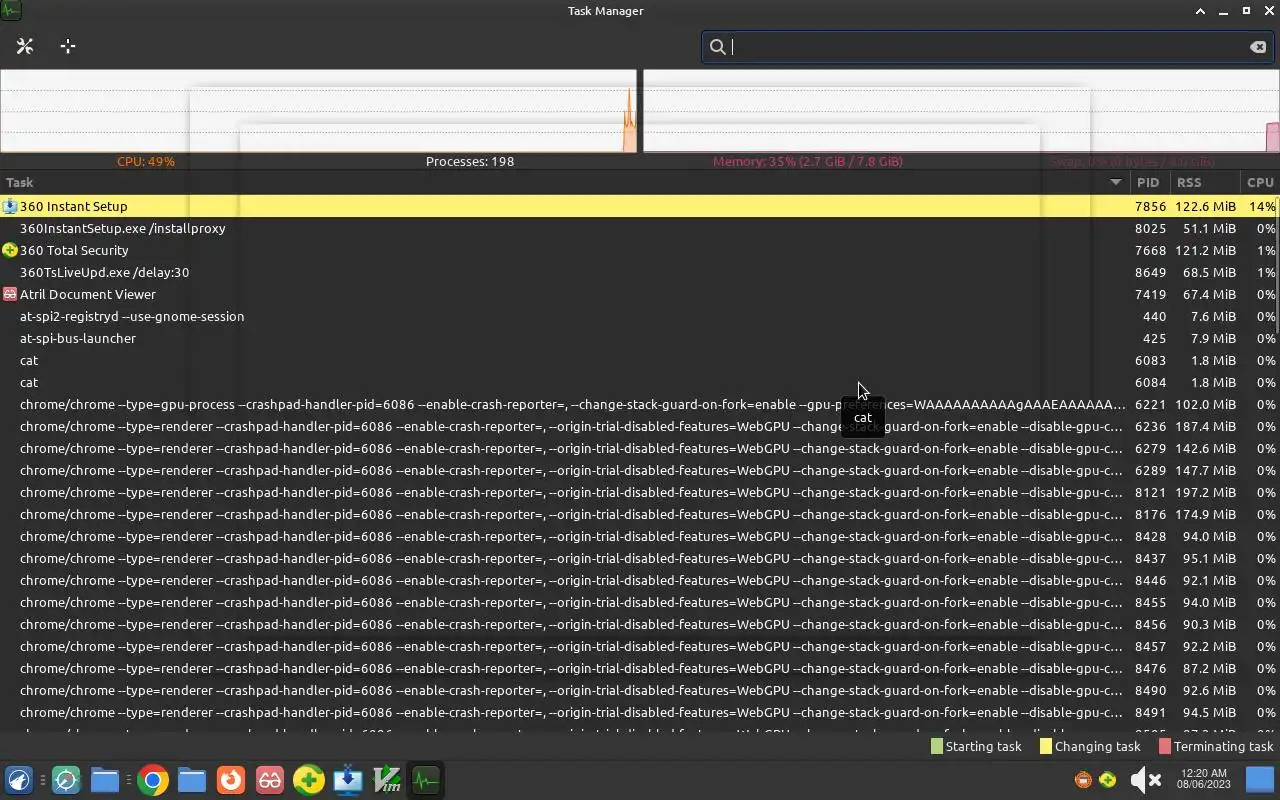Click RSS value 121.2 MiB
This screenshot has width=1280, height=800.
click(1206, 250)
